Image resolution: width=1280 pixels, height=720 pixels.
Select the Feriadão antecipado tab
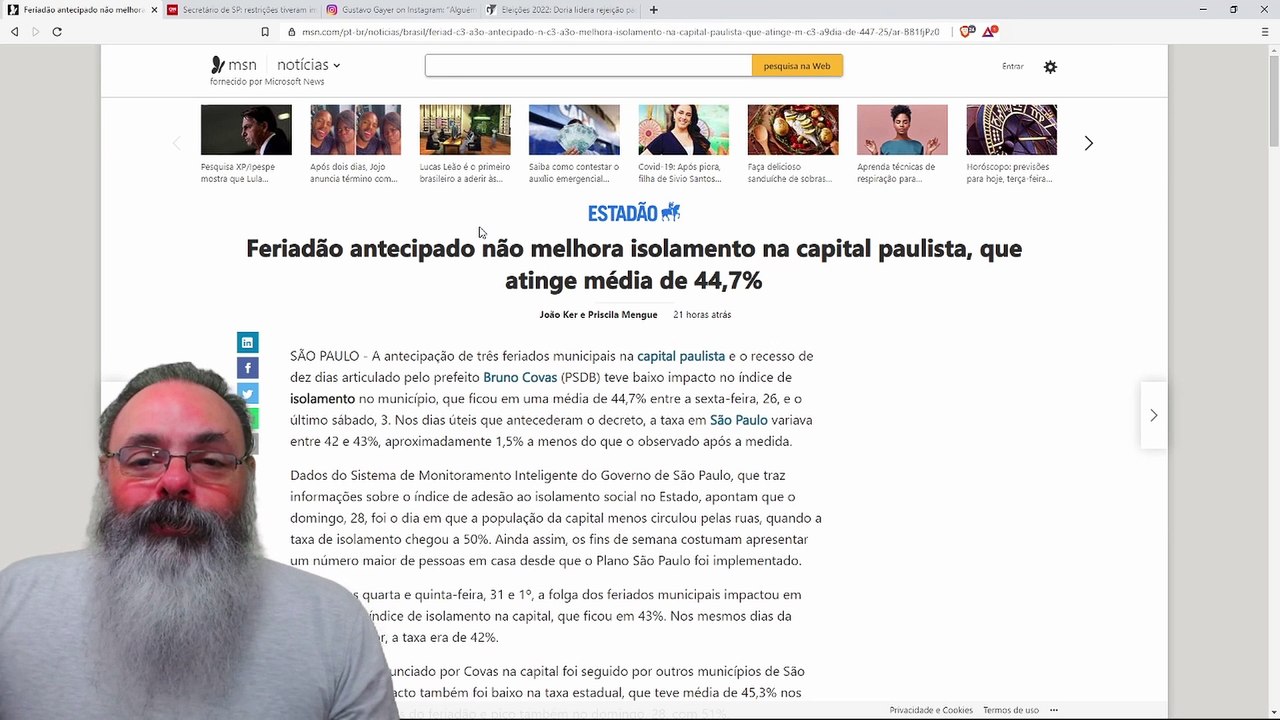click(x=80, y=10)
